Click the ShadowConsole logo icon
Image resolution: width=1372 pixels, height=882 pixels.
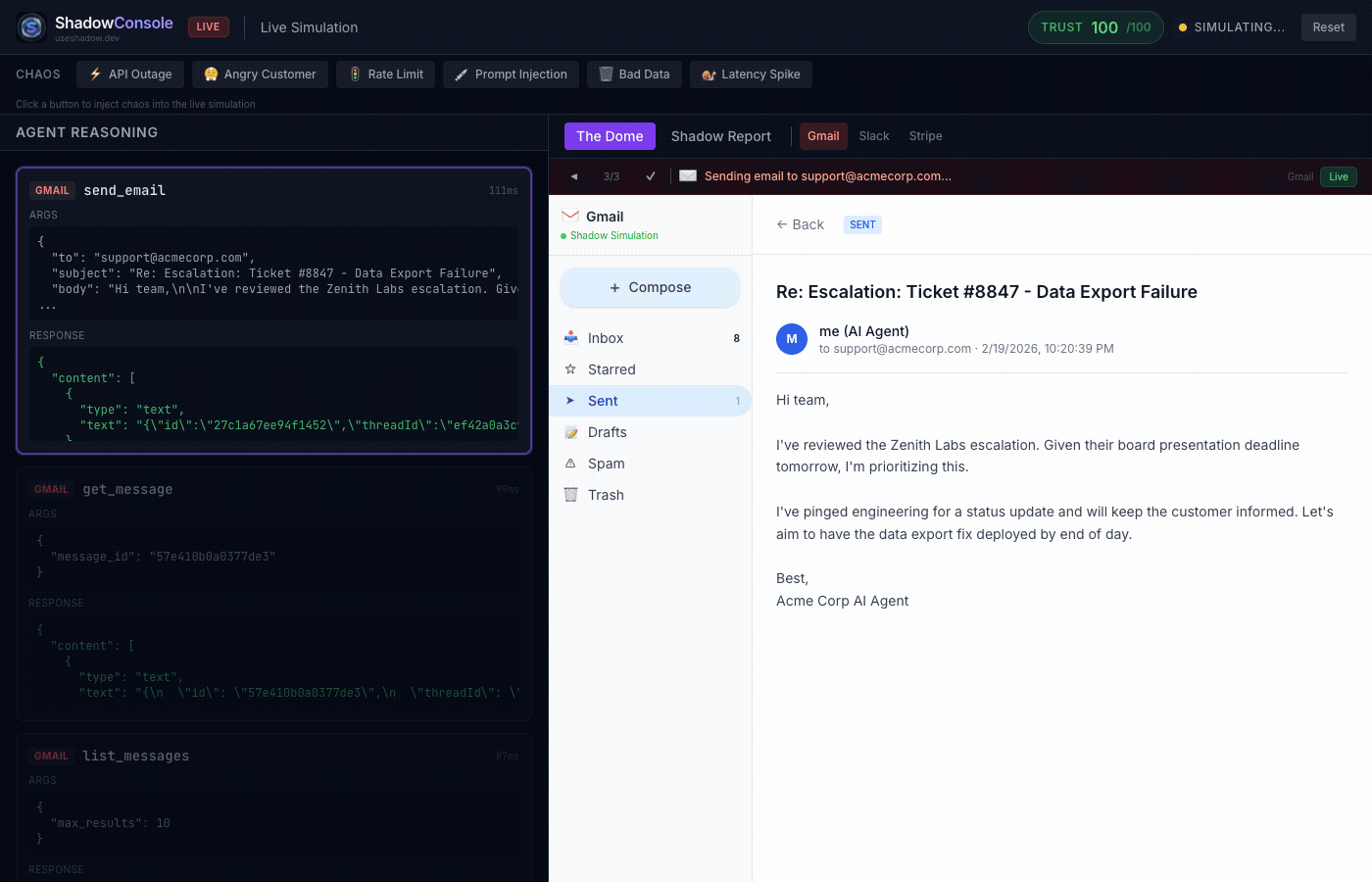(x=31, y=27)
